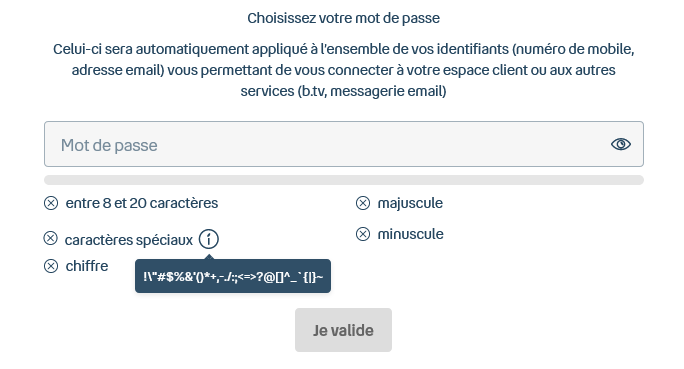
Task: Click the X icon beside majuscule
Action: (x=363, y=203)
